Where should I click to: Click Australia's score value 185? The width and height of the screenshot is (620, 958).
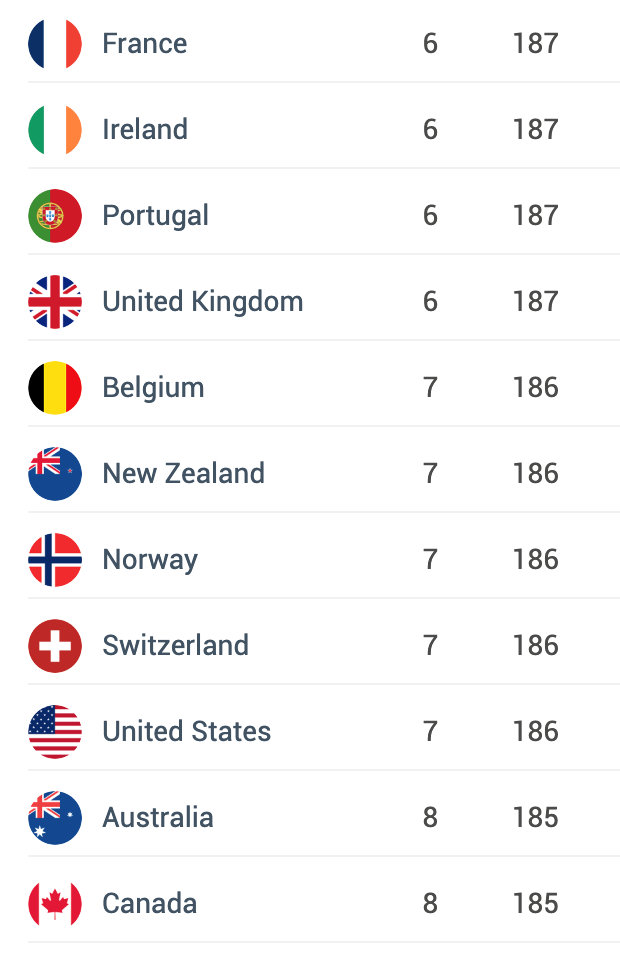(536, 818)
